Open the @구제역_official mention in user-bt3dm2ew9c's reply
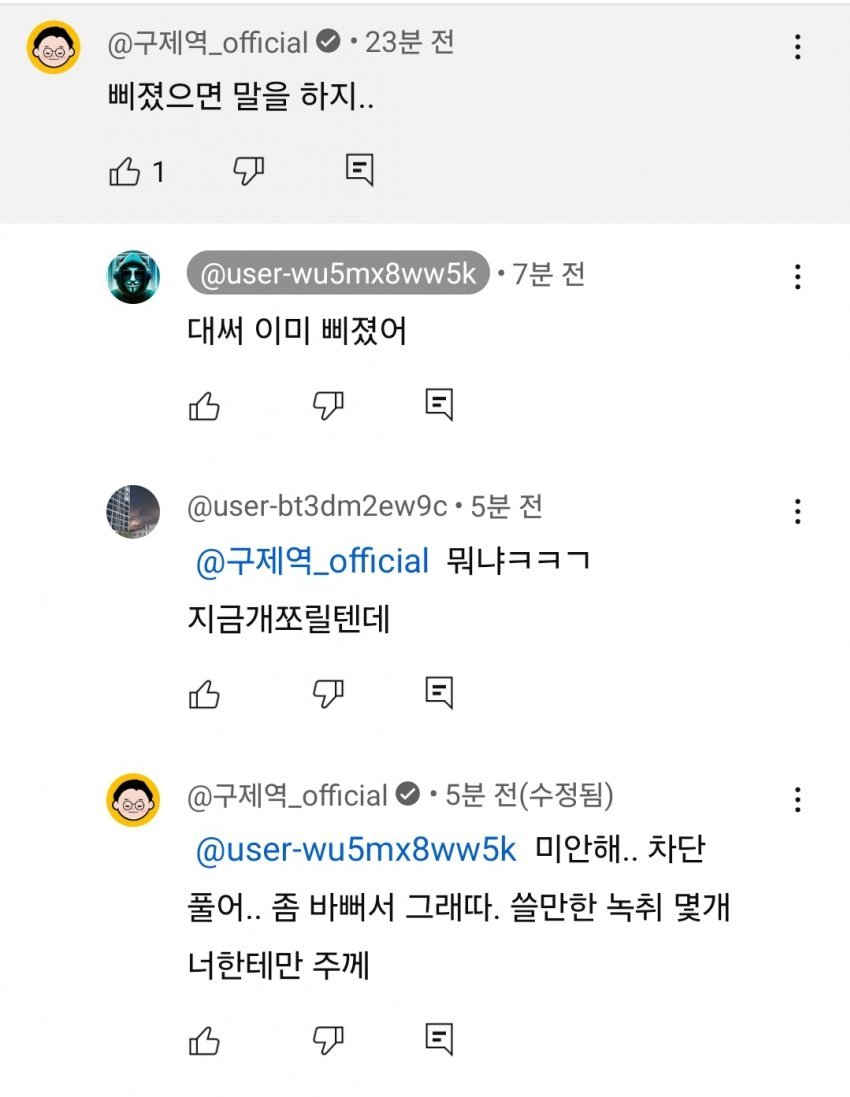 (x=312, y=562)
